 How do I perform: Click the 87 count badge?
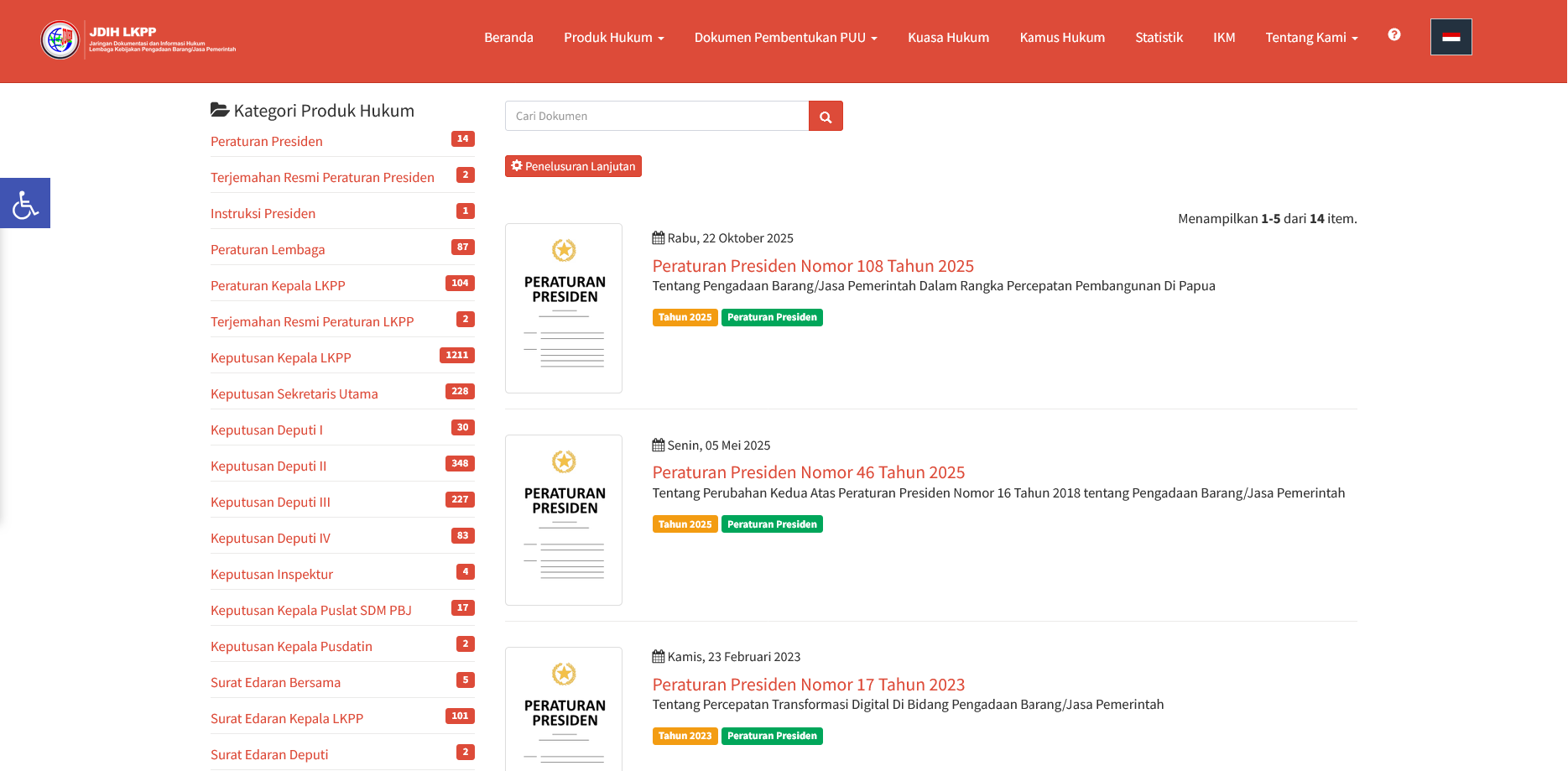(x=463, y=247)
